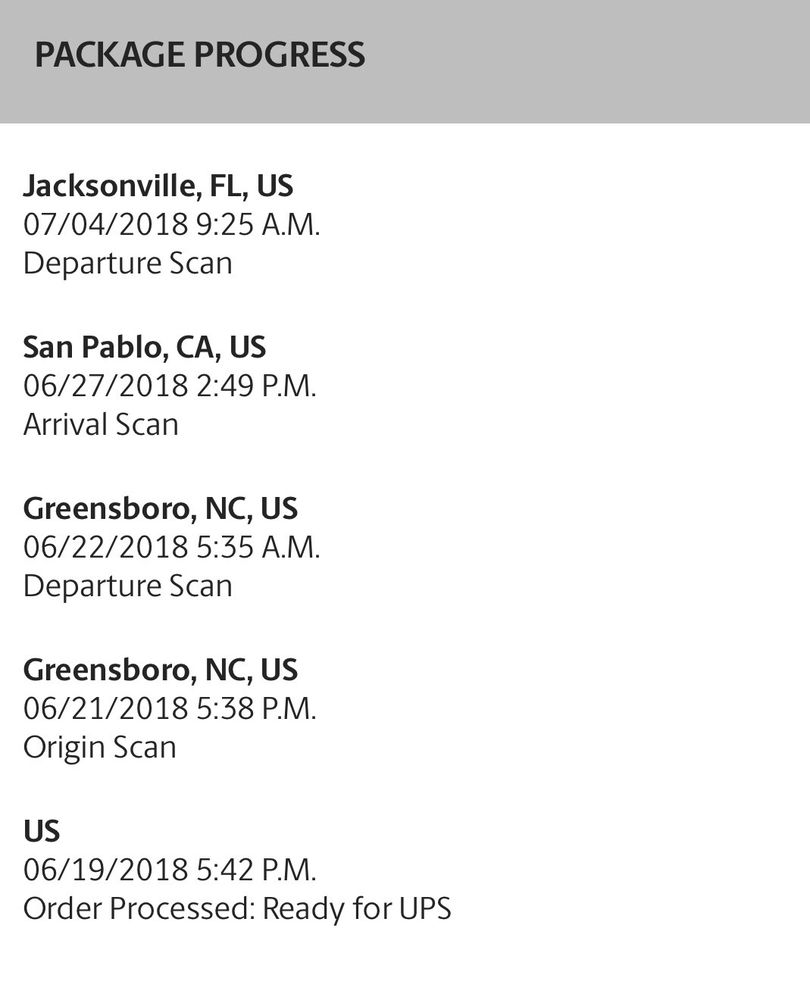Click the 06/22/2018 date
Image resolution: width=810 pixels, height=1000 pixels.
coord(105,547)
